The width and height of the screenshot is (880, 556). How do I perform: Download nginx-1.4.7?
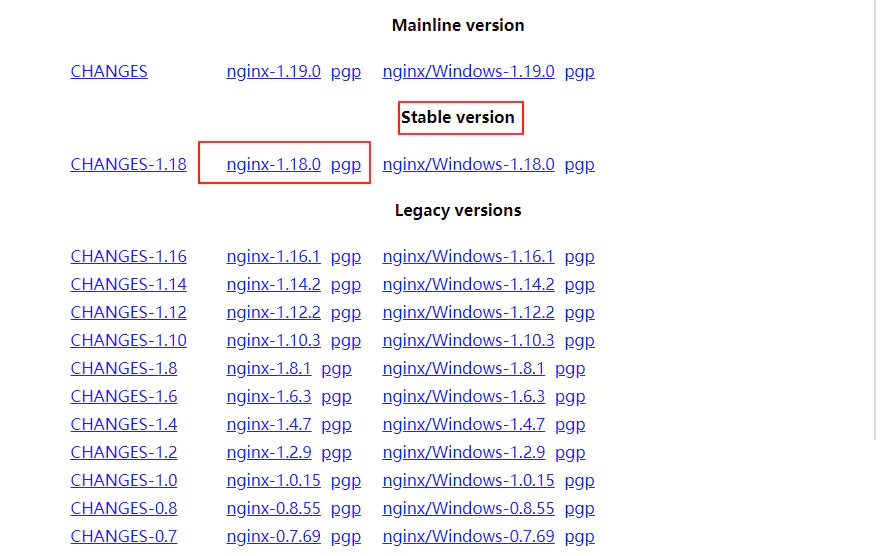coord(269,425)
